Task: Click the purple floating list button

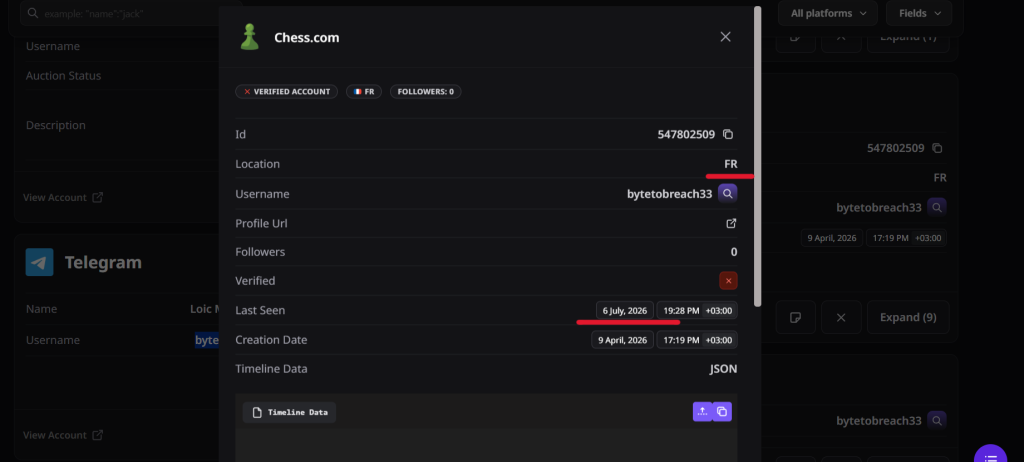Action: click(x=991, y=454)
